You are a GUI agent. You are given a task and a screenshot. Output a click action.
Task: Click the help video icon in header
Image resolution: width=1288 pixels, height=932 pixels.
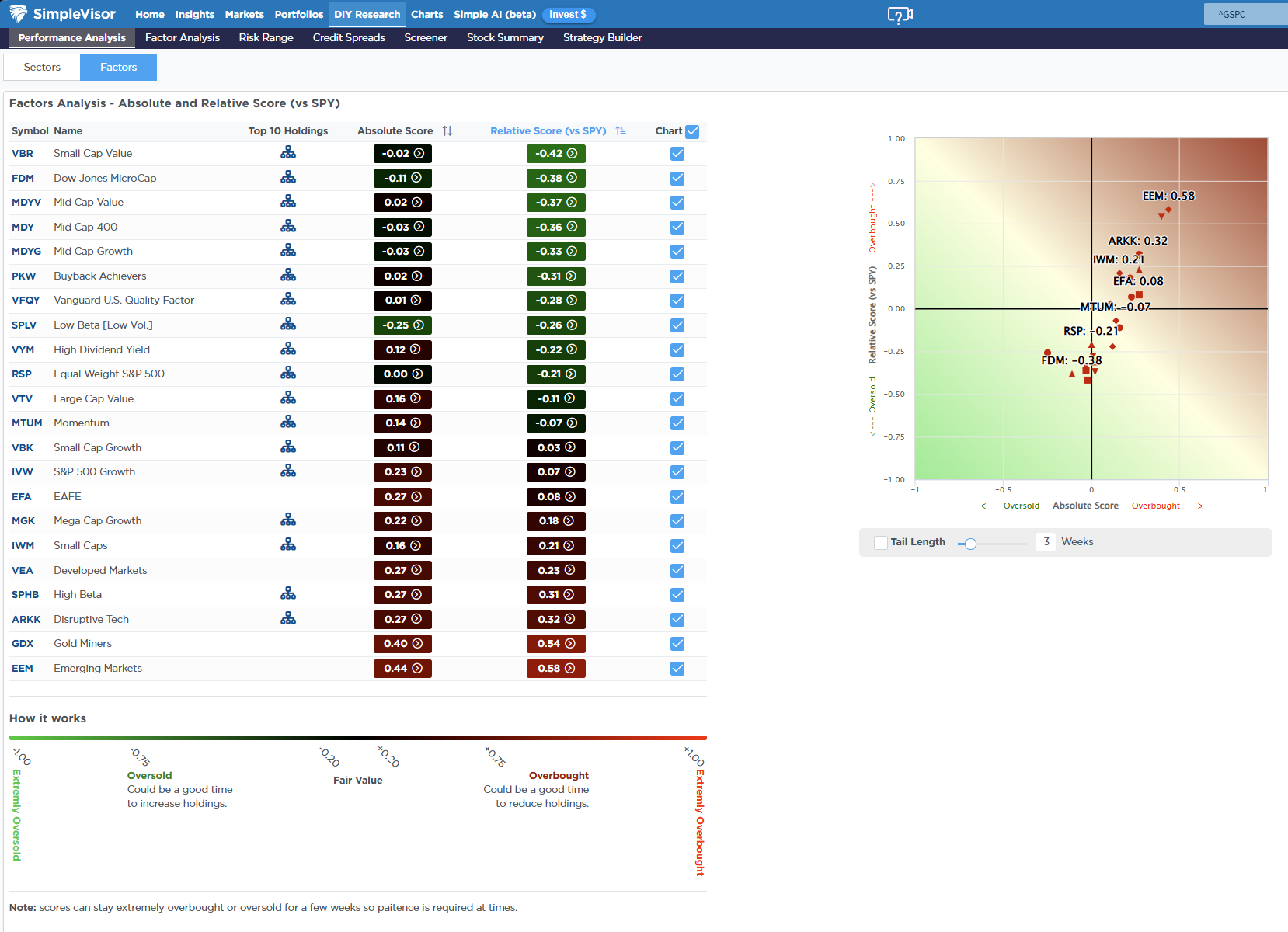900,15
